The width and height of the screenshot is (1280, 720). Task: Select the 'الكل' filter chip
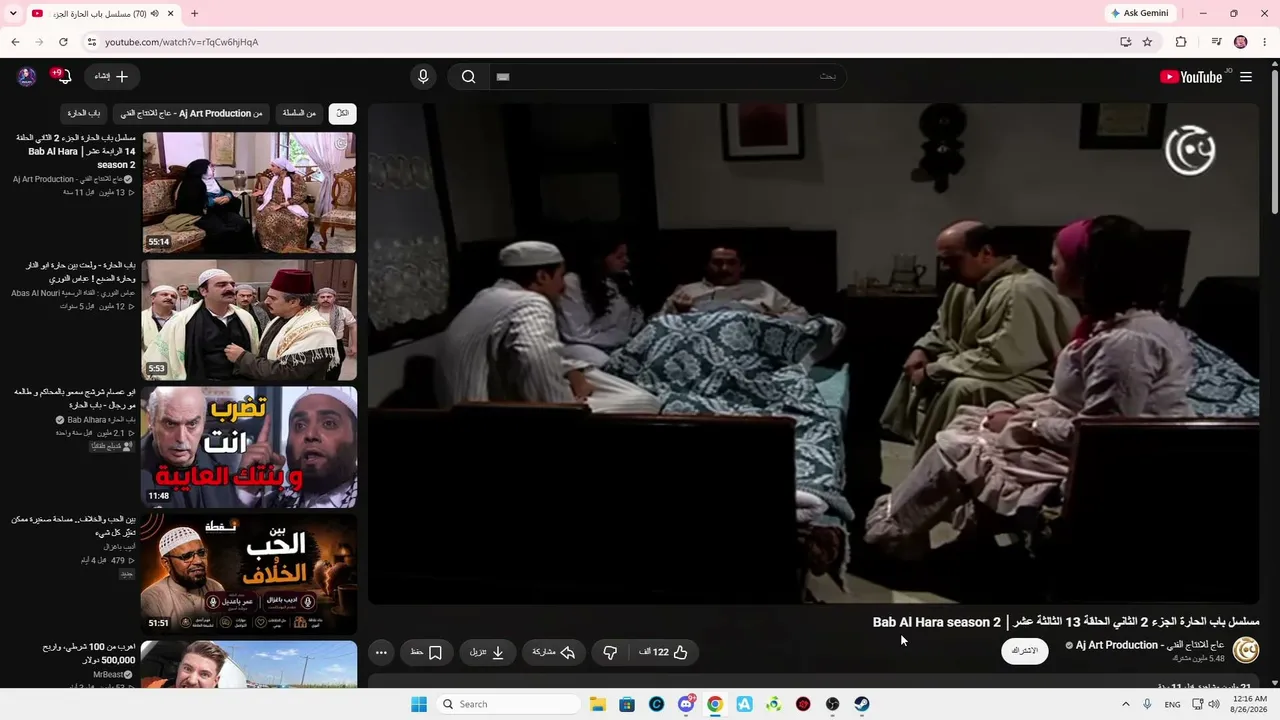[342, 113]
